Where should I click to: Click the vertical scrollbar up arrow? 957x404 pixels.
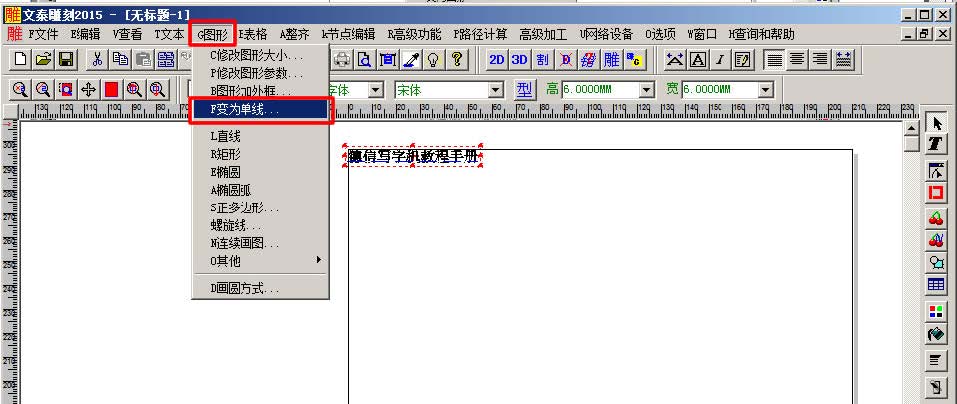tap(912, 129)
